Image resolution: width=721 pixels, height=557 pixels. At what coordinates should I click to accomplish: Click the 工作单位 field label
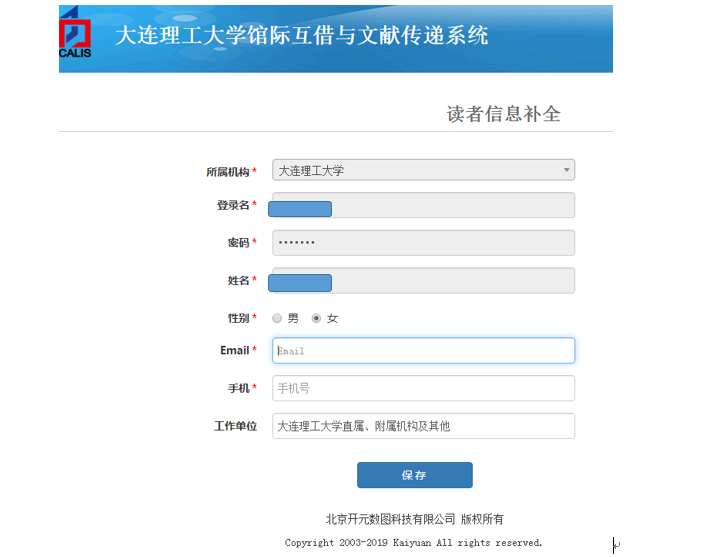coord(235,426)
